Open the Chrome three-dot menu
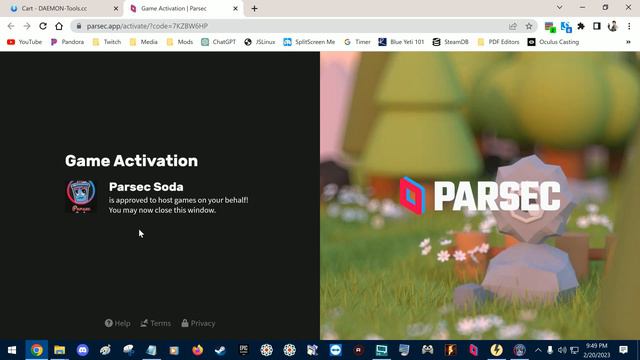The width and height of the screenshot is (640, 360). coord(629,26)
